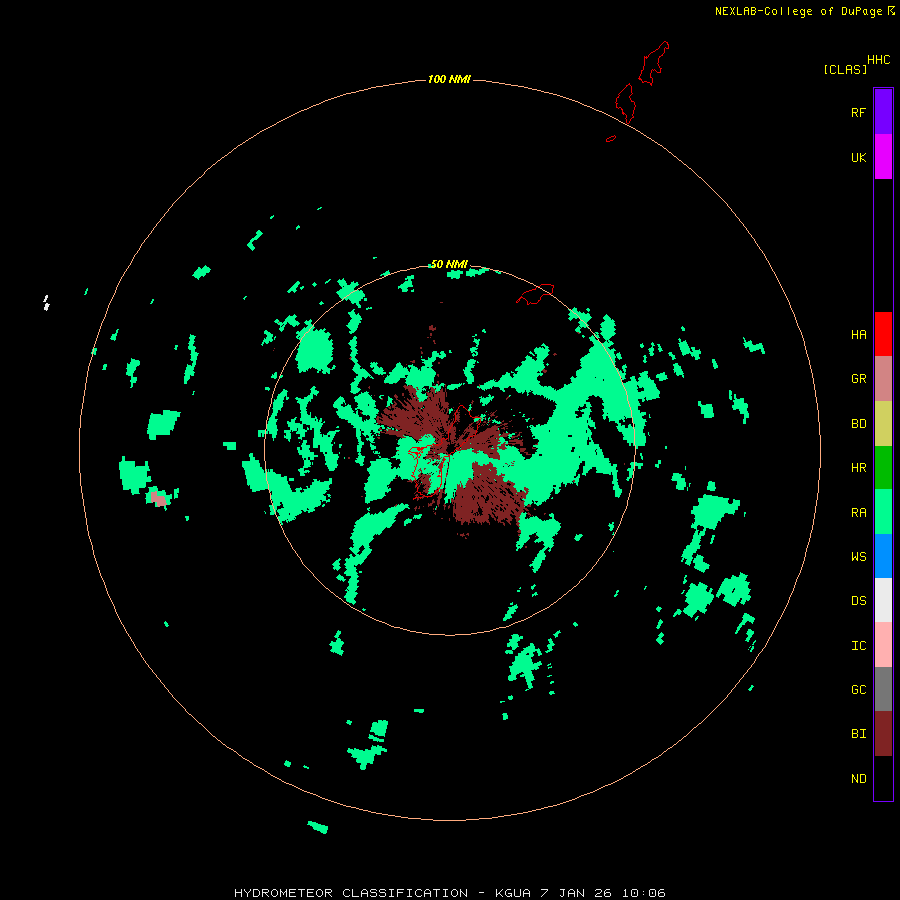Click the RF legend label
The height and width of the screenshot is (900, 900).
[x=858, y=112]
